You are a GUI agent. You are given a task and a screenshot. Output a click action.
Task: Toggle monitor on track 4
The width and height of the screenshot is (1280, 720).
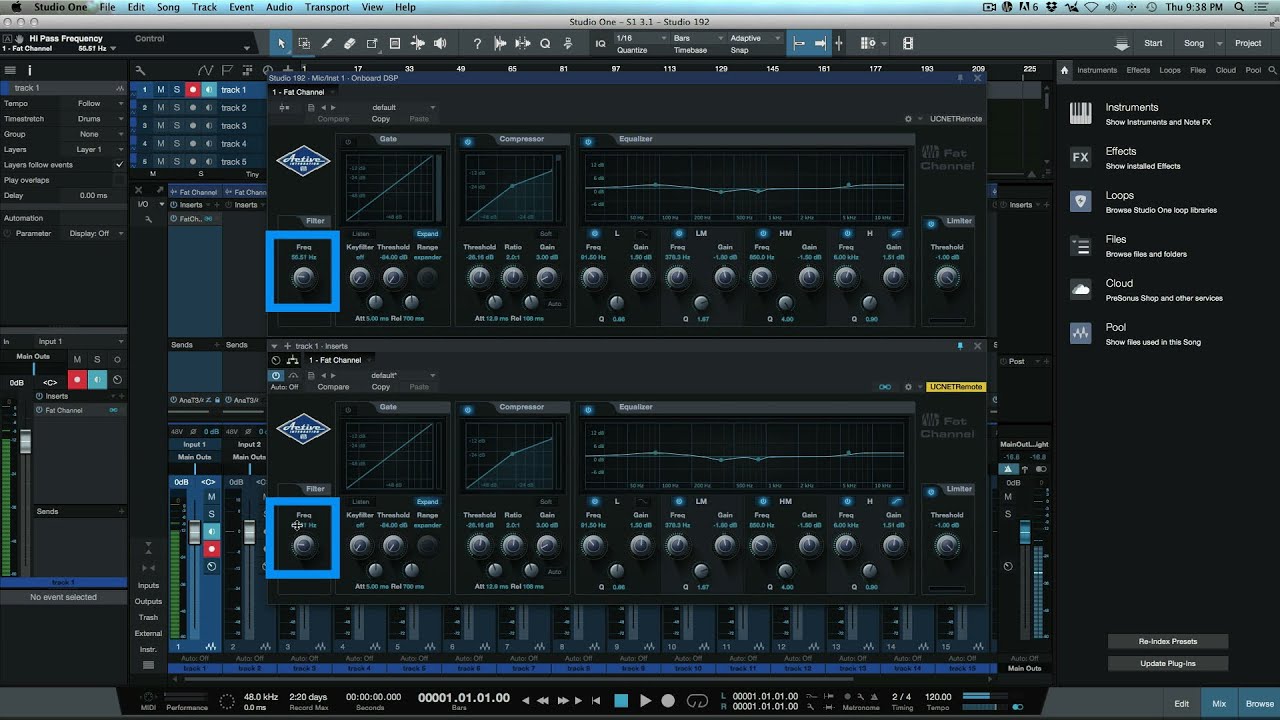pyautogui.click(x=209, y=144)
